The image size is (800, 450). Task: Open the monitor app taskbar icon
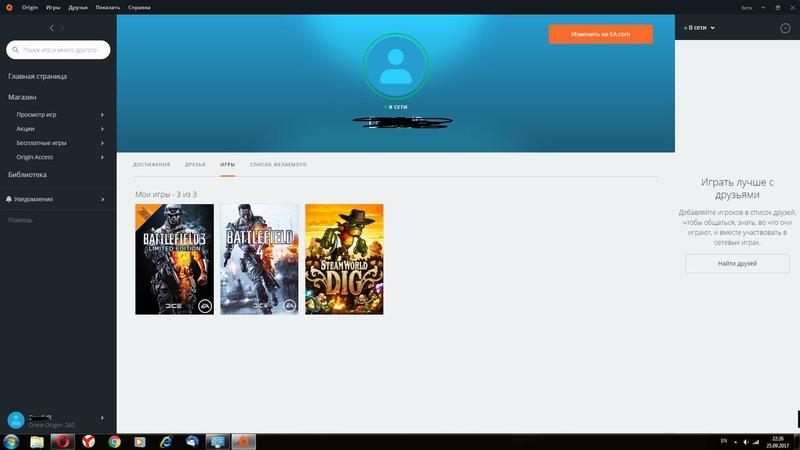217,442
